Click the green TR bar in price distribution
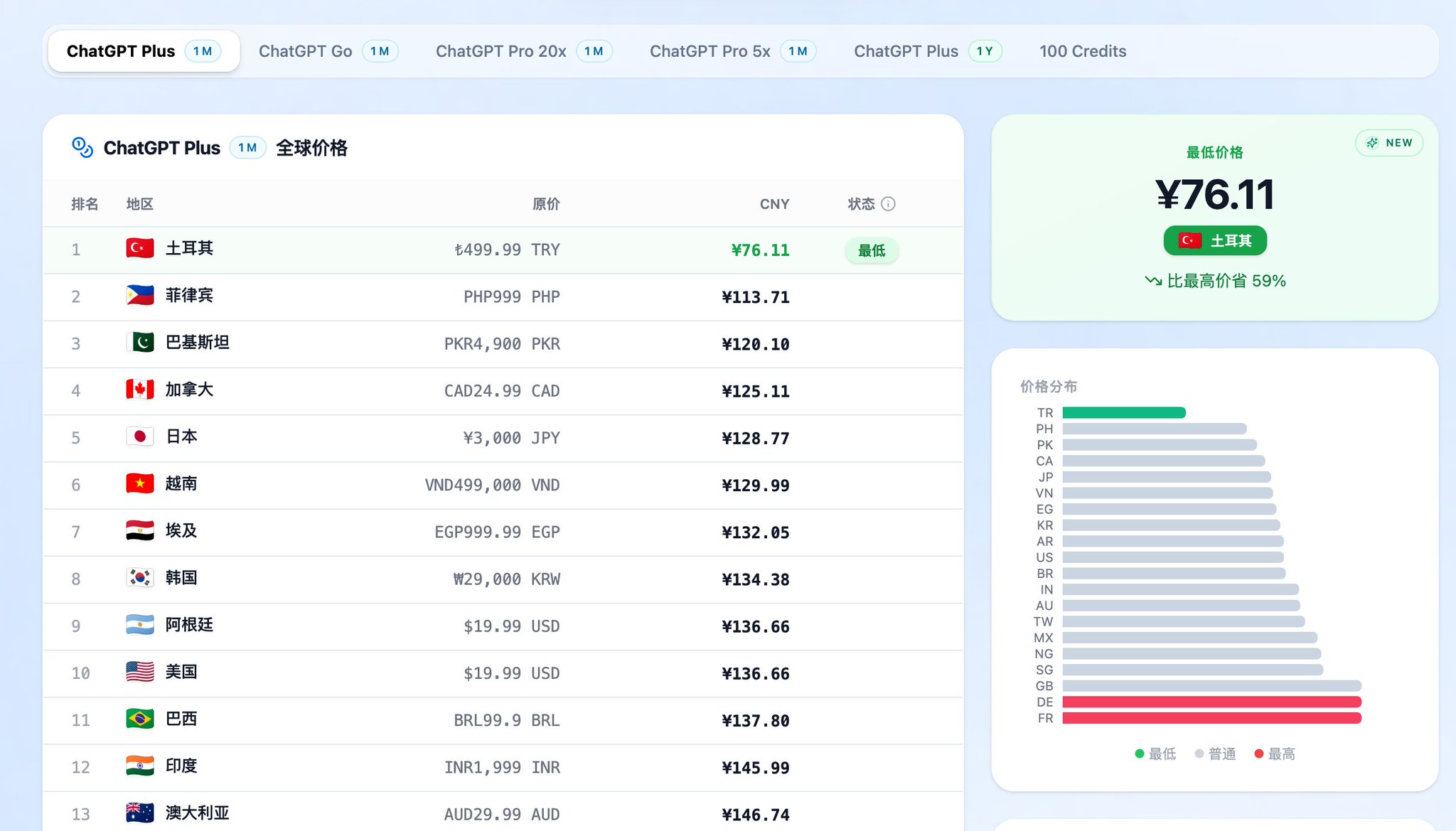This screenshot has height=831, width=1456. coord(1124,412)
